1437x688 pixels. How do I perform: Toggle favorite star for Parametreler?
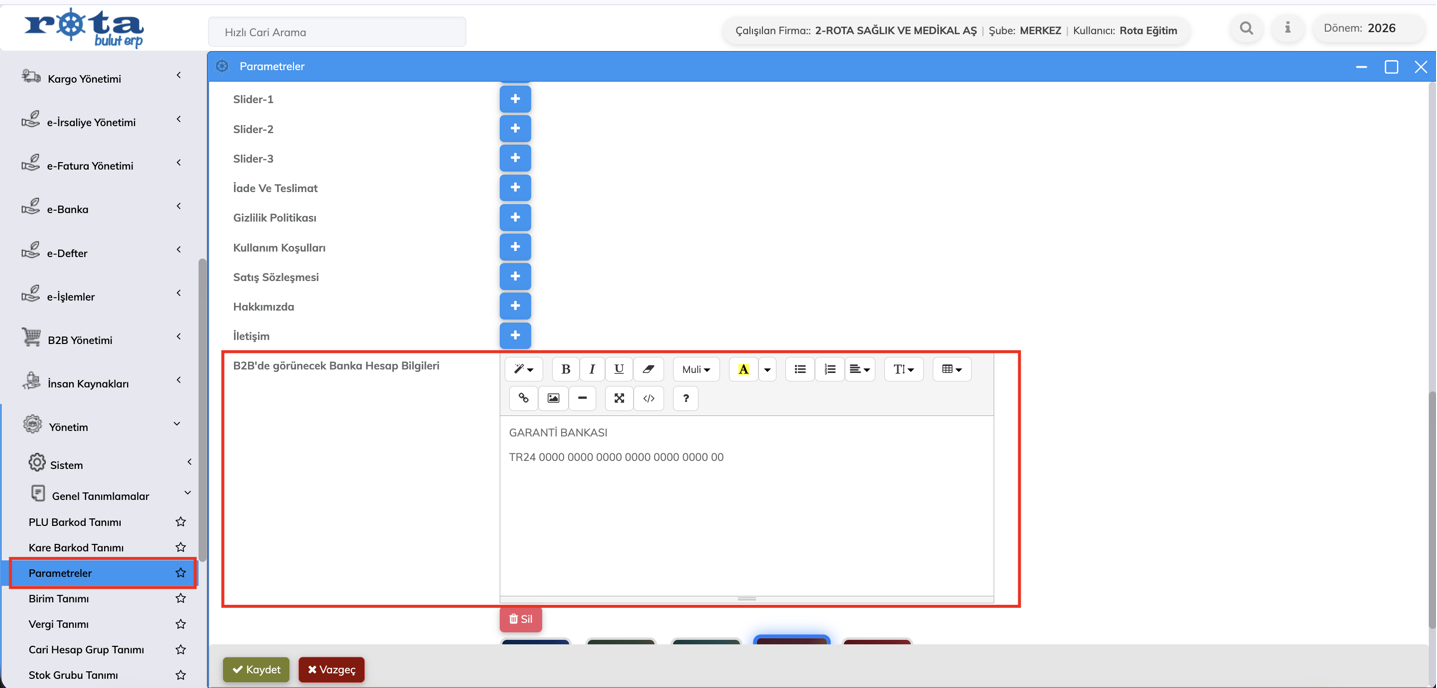click(180, 573)
